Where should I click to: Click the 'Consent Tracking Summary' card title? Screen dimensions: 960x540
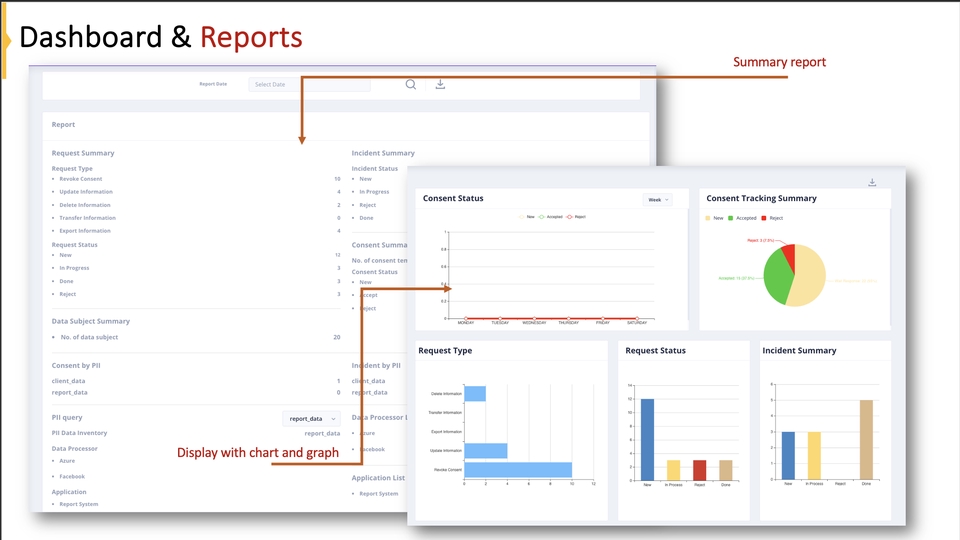click(762, 198)
